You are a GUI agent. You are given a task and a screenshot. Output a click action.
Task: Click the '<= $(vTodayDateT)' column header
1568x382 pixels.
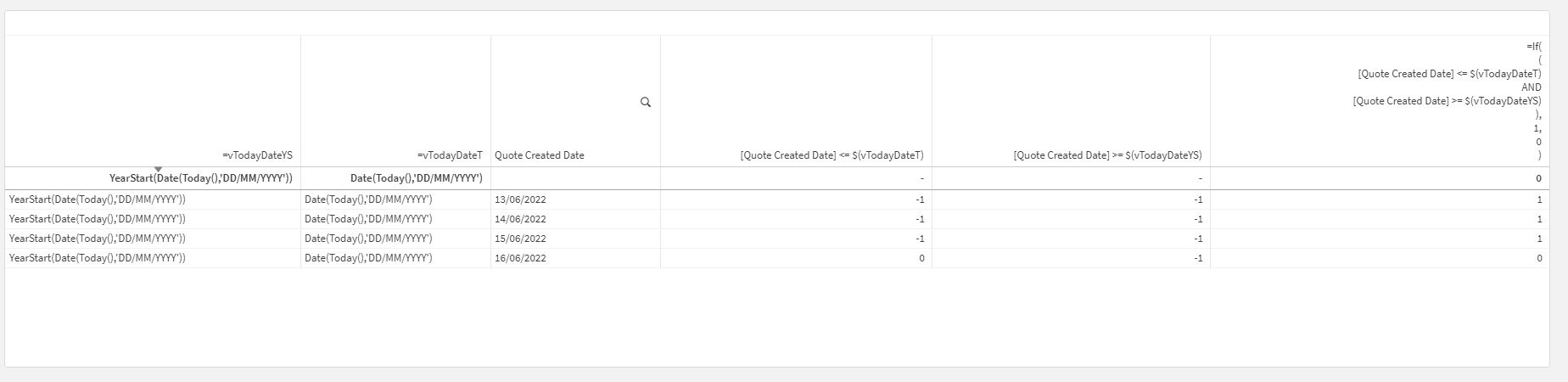pos(832,155)
